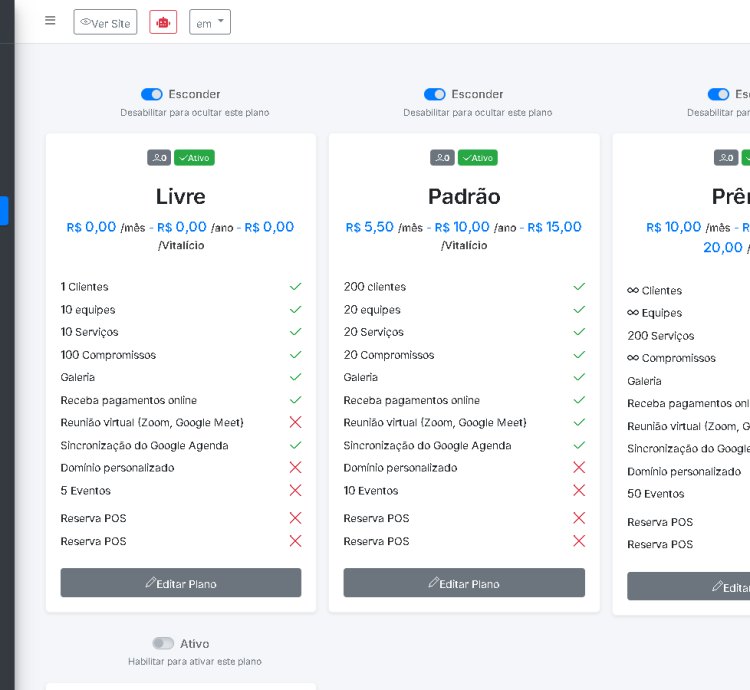
Task: Enable the Ativo switch below Livre plan
Action: tap(163, 643)
